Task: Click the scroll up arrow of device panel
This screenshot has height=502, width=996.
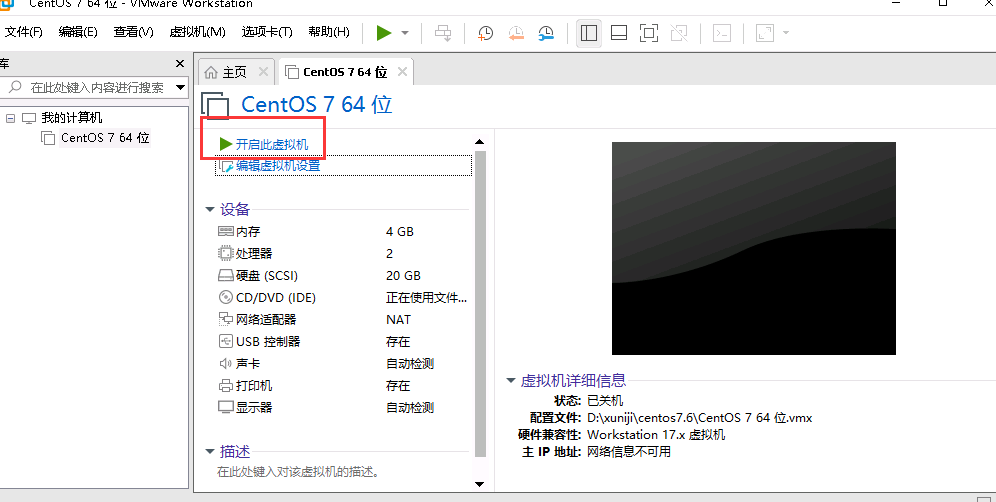Action: (480, 142)
